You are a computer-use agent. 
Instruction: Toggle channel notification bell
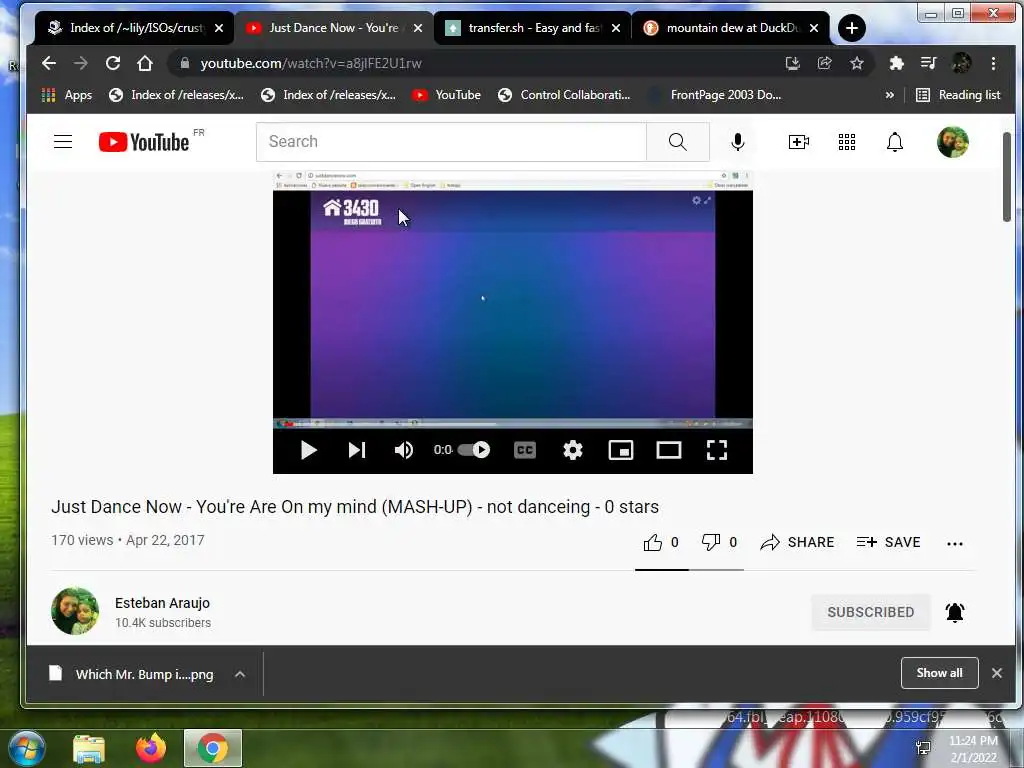(955, 613)
